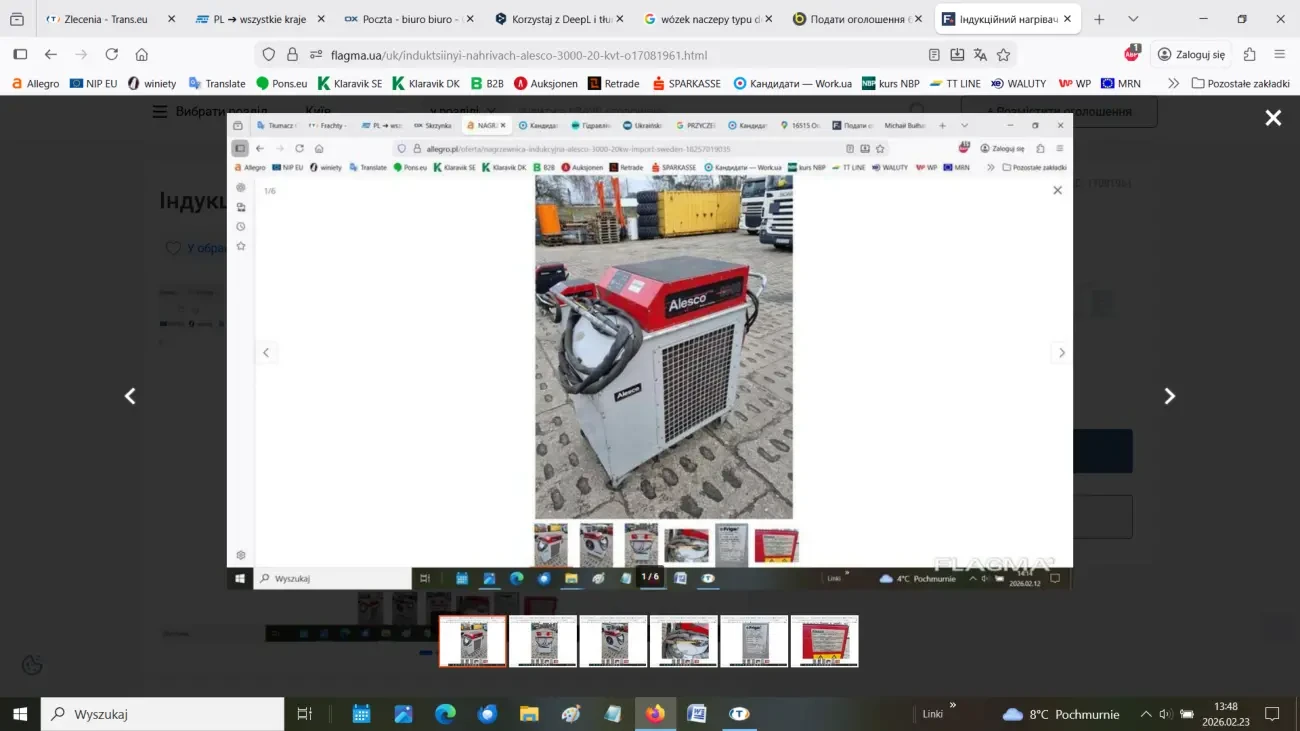Switch to the Zlecenia - Trans.eu tab

(x=104, y=19)
